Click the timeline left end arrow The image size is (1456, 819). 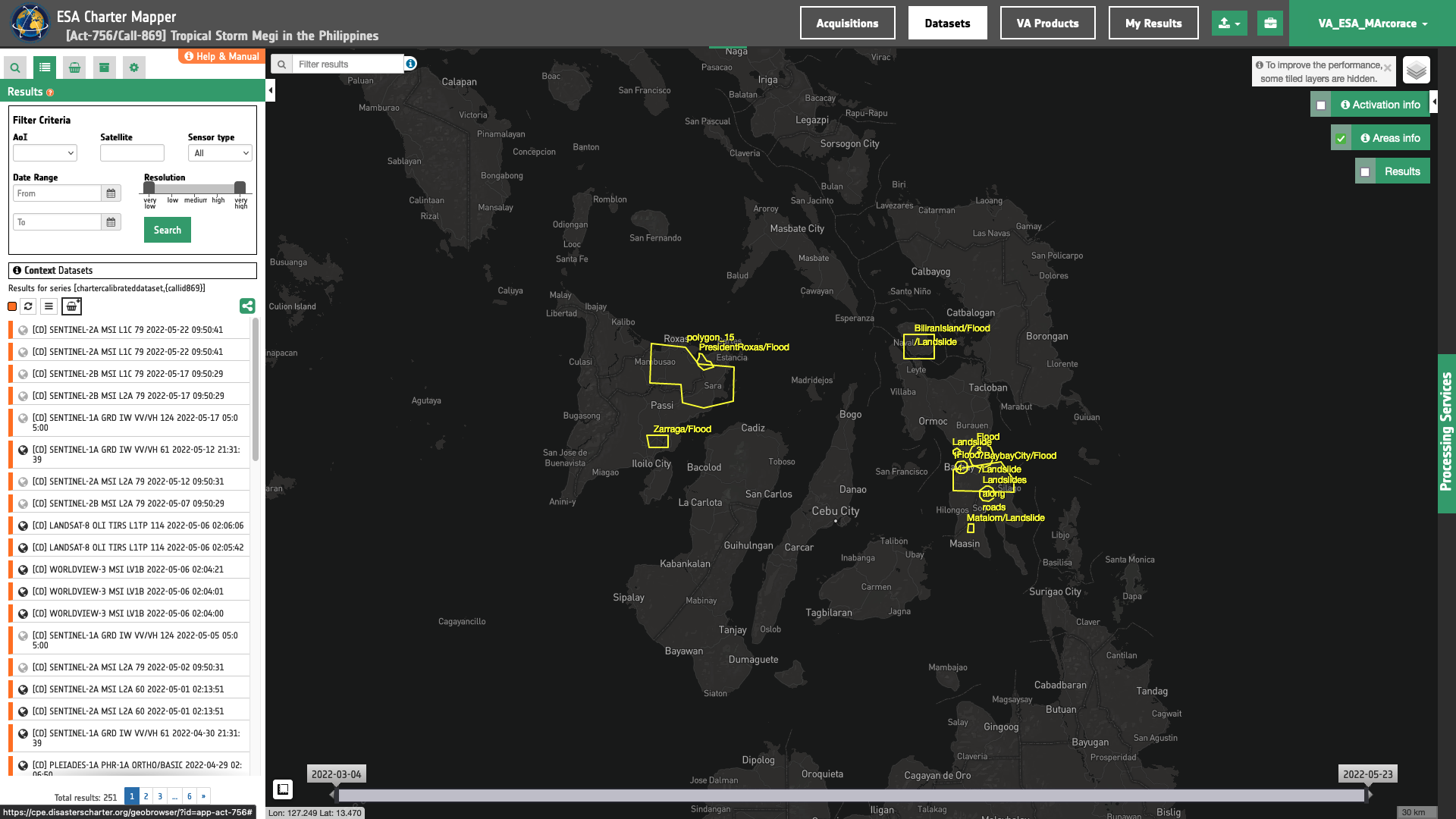click(x=333, y=795)
